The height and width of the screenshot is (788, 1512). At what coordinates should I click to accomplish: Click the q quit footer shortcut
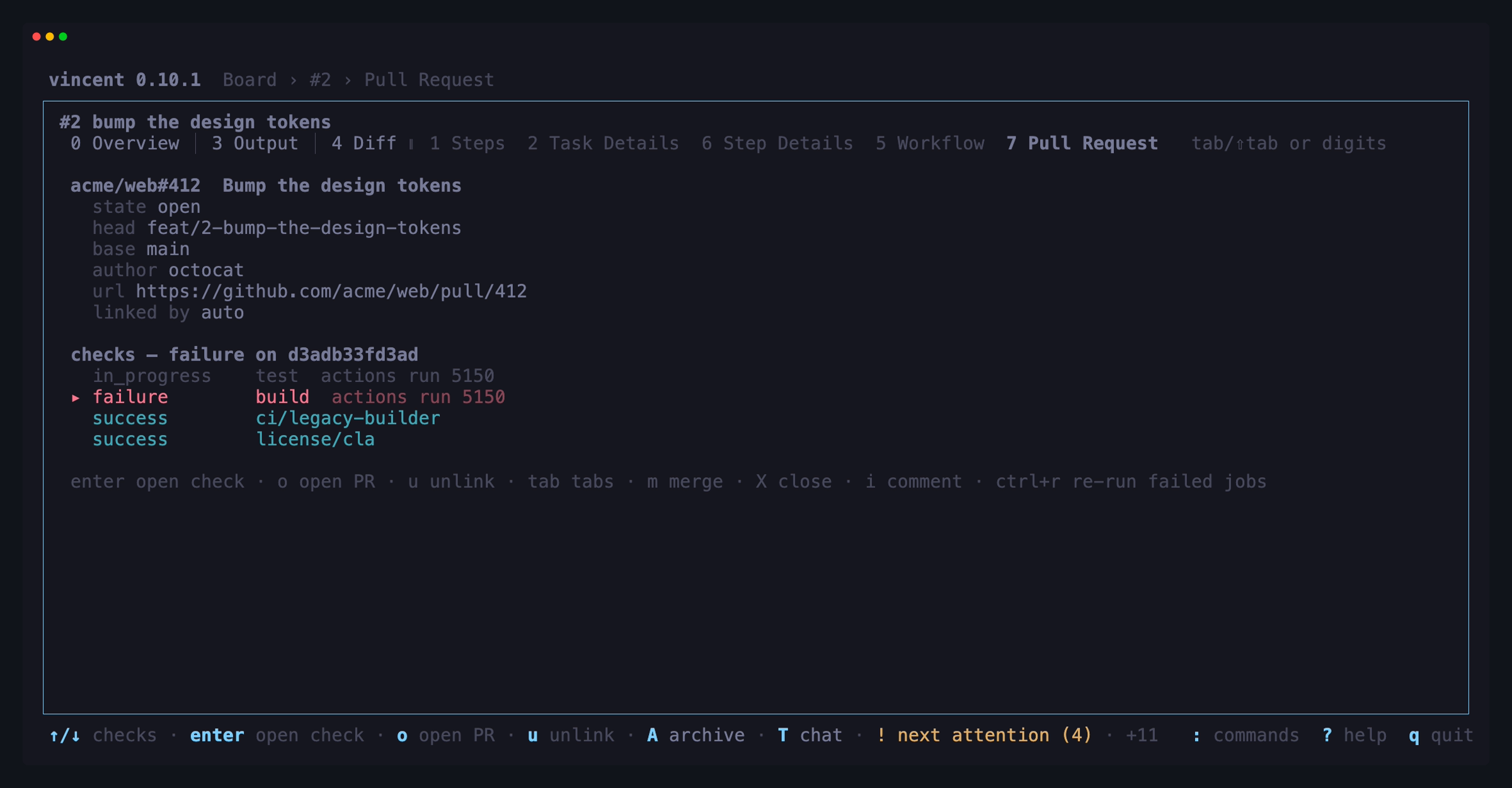click(x=1441, y=736)
